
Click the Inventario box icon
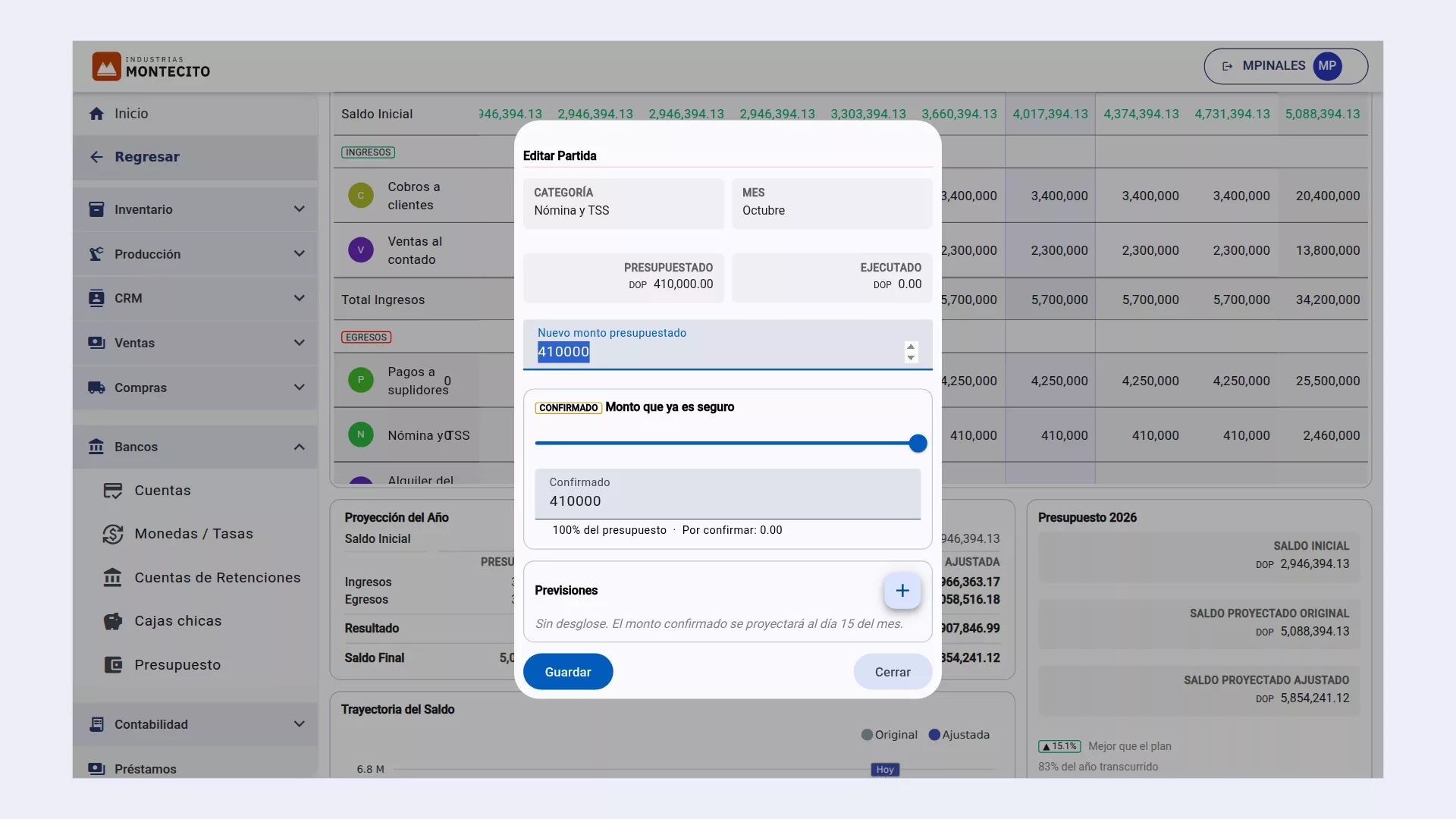pyautogui.click(x=96, y=209)
